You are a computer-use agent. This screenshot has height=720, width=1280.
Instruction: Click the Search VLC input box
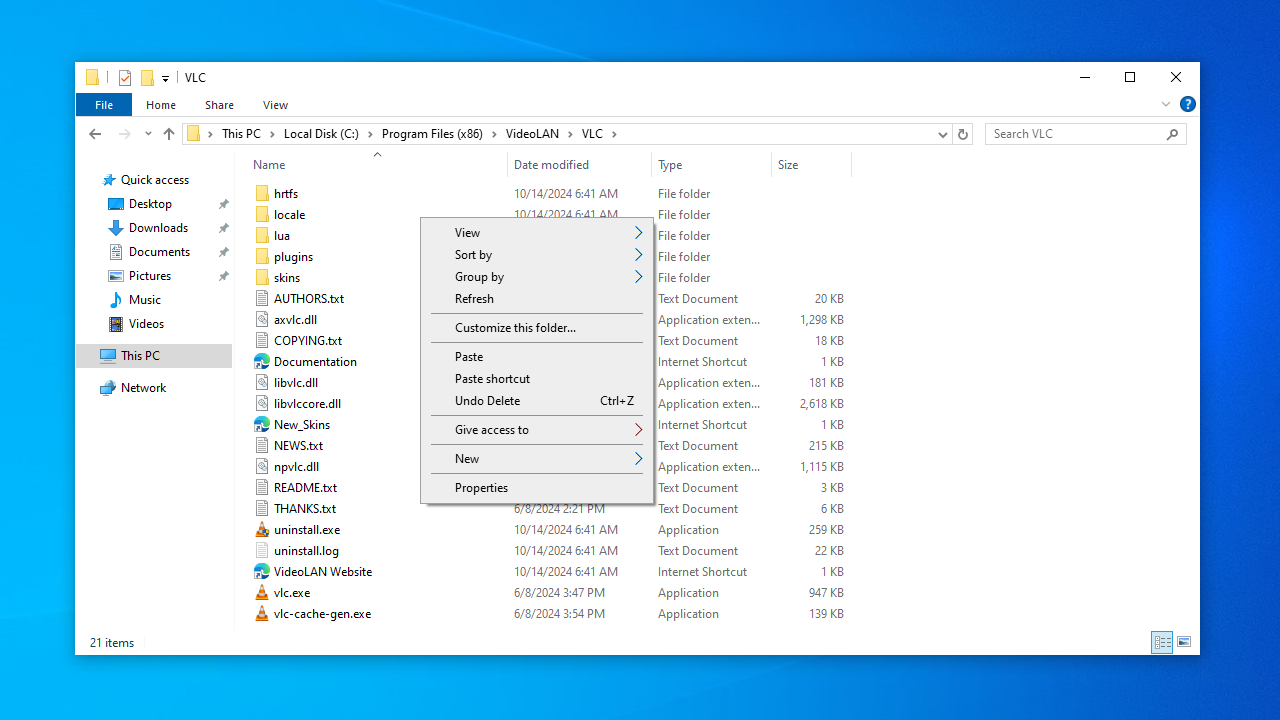coord(1075,134)
